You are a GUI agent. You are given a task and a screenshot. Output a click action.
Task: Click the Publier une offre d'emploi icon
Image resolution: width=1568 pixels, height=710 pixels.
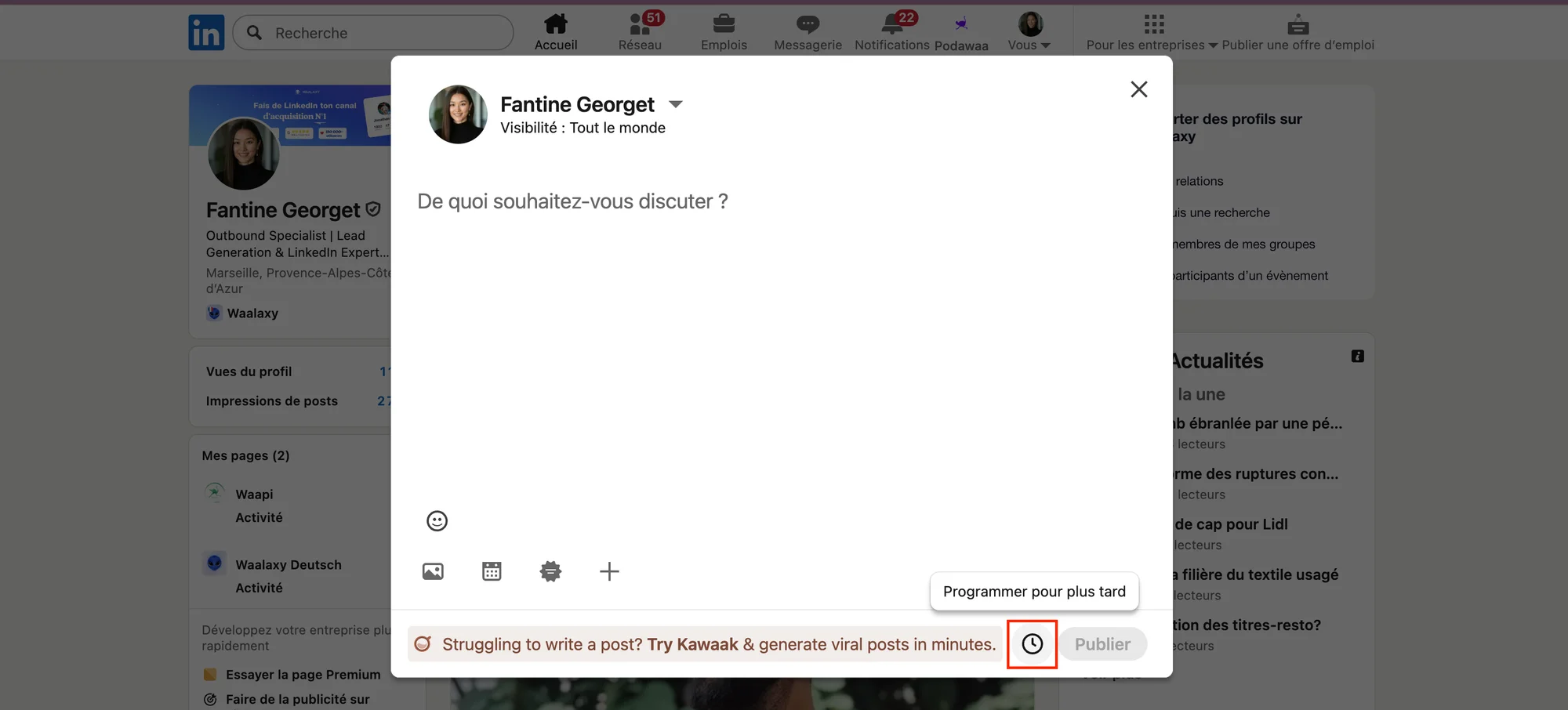pyautogui.click(x=1298, y=24)
